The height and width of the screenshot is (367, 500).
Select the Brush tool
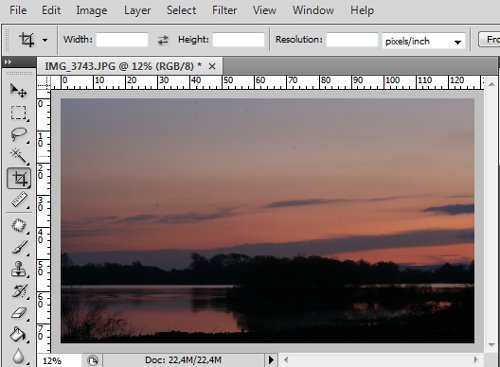point(19,248)
